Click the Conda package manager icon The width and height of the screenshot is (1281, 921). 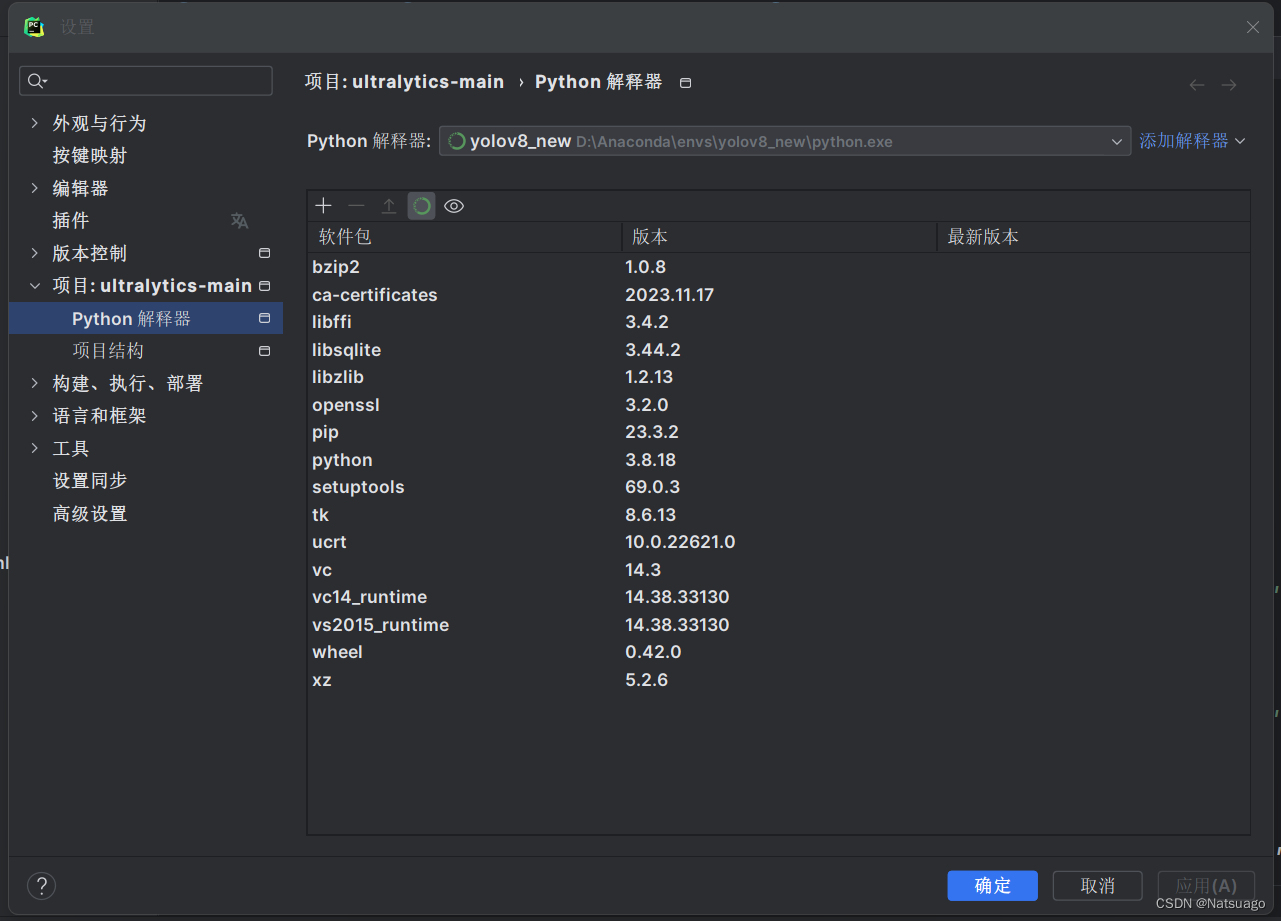point(422,206)
